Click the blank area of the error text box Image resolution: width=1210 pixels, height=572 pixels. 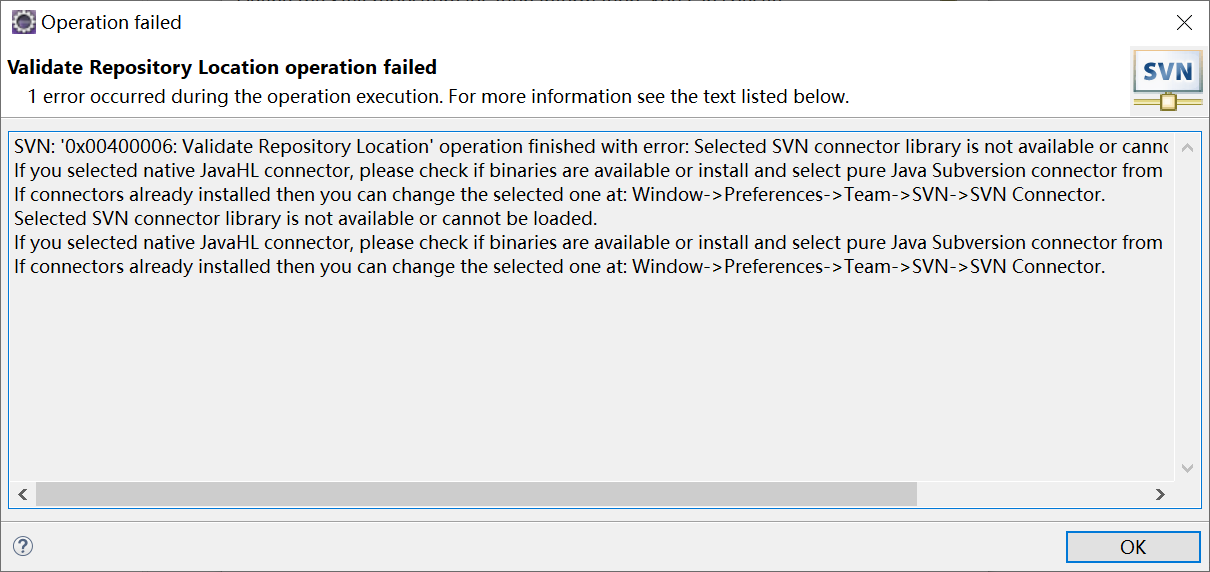590,380
